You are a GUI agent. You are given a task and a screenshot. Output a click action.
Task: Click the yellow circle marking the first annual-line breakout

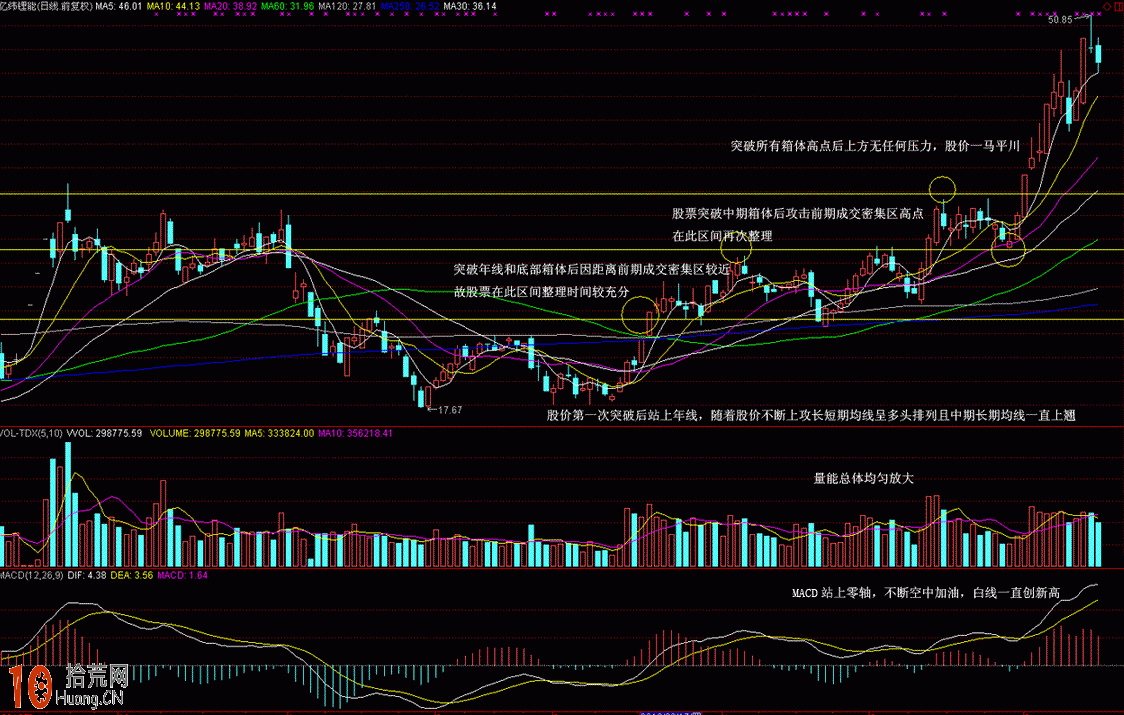643,312
